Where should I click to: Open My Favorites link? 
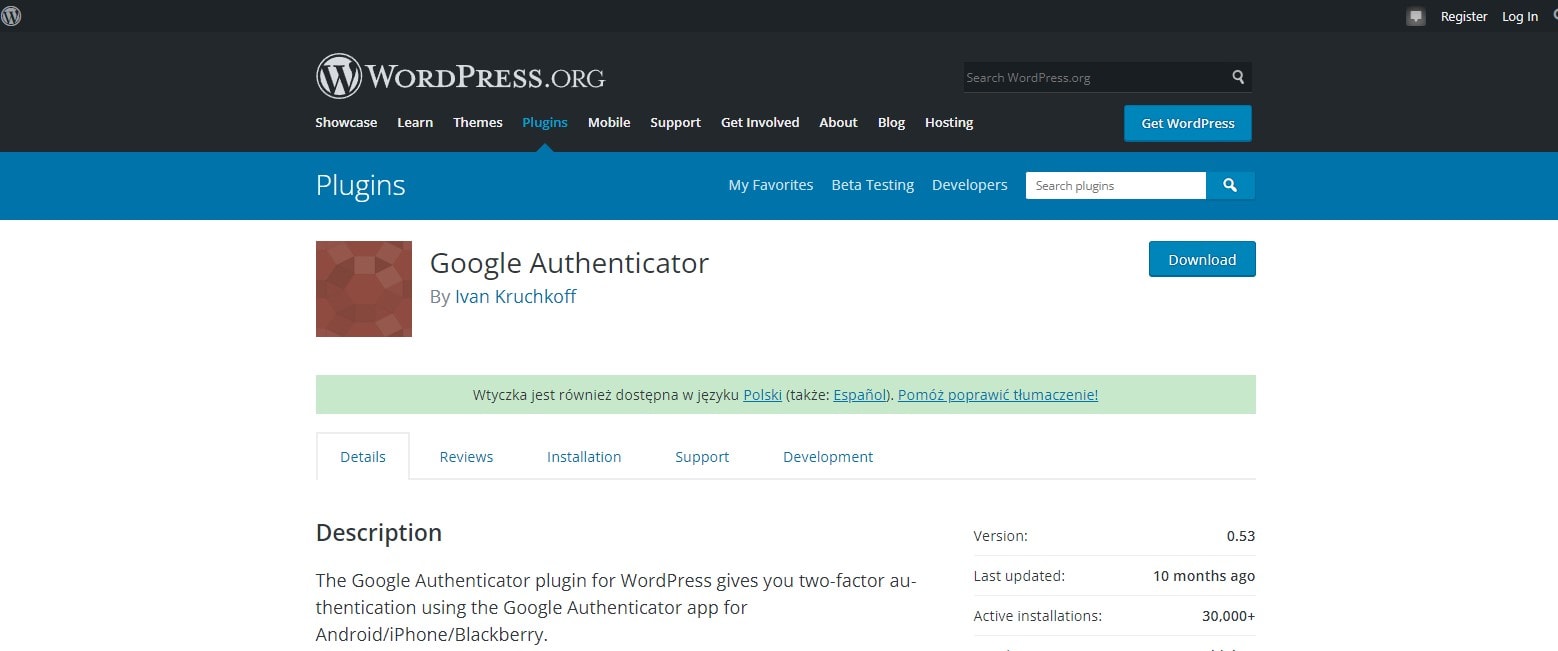point(771,185)
